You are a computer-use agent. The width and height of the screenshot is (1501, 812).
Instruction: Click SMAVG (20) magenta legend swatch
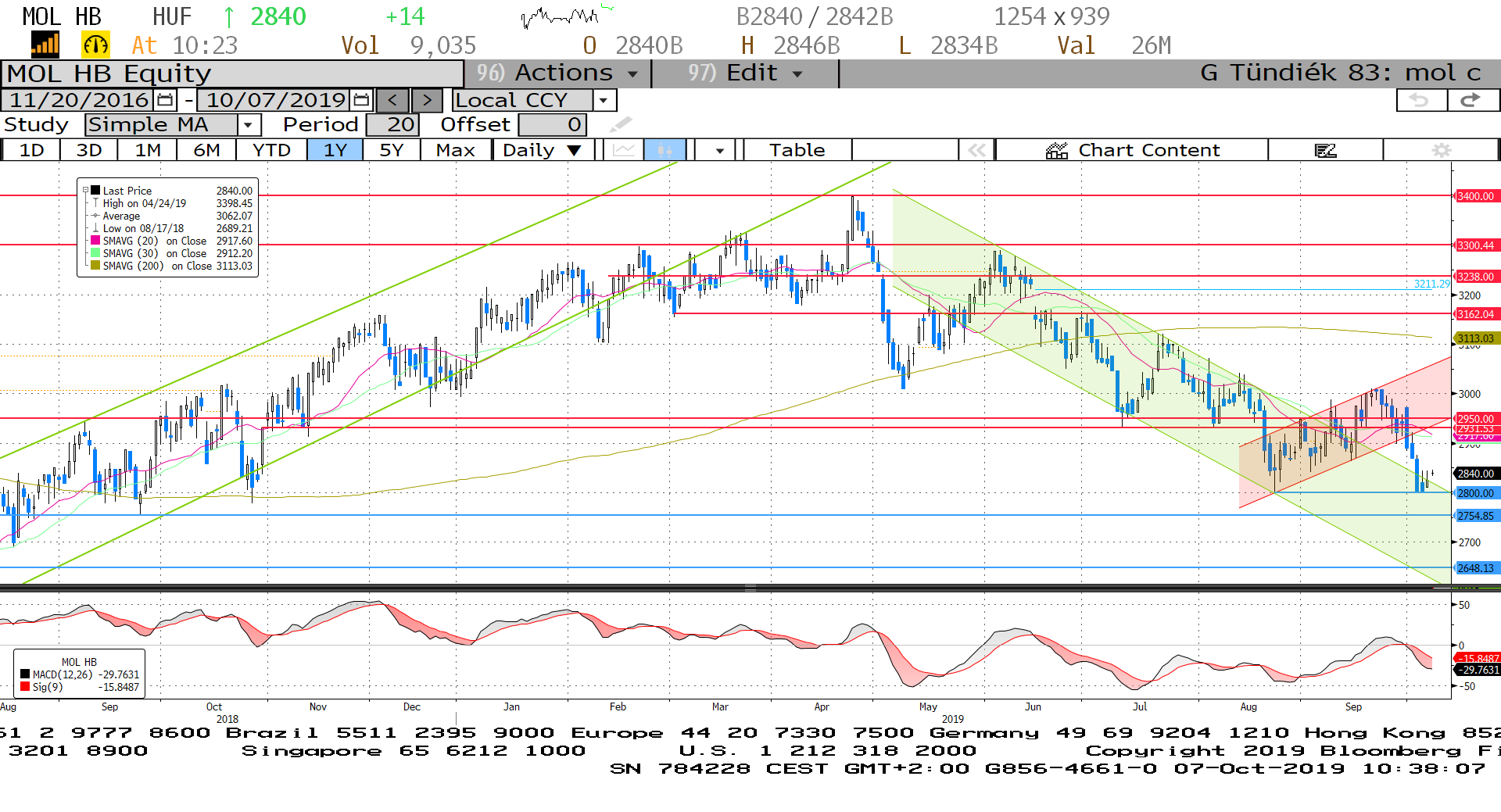click(95, 241)
